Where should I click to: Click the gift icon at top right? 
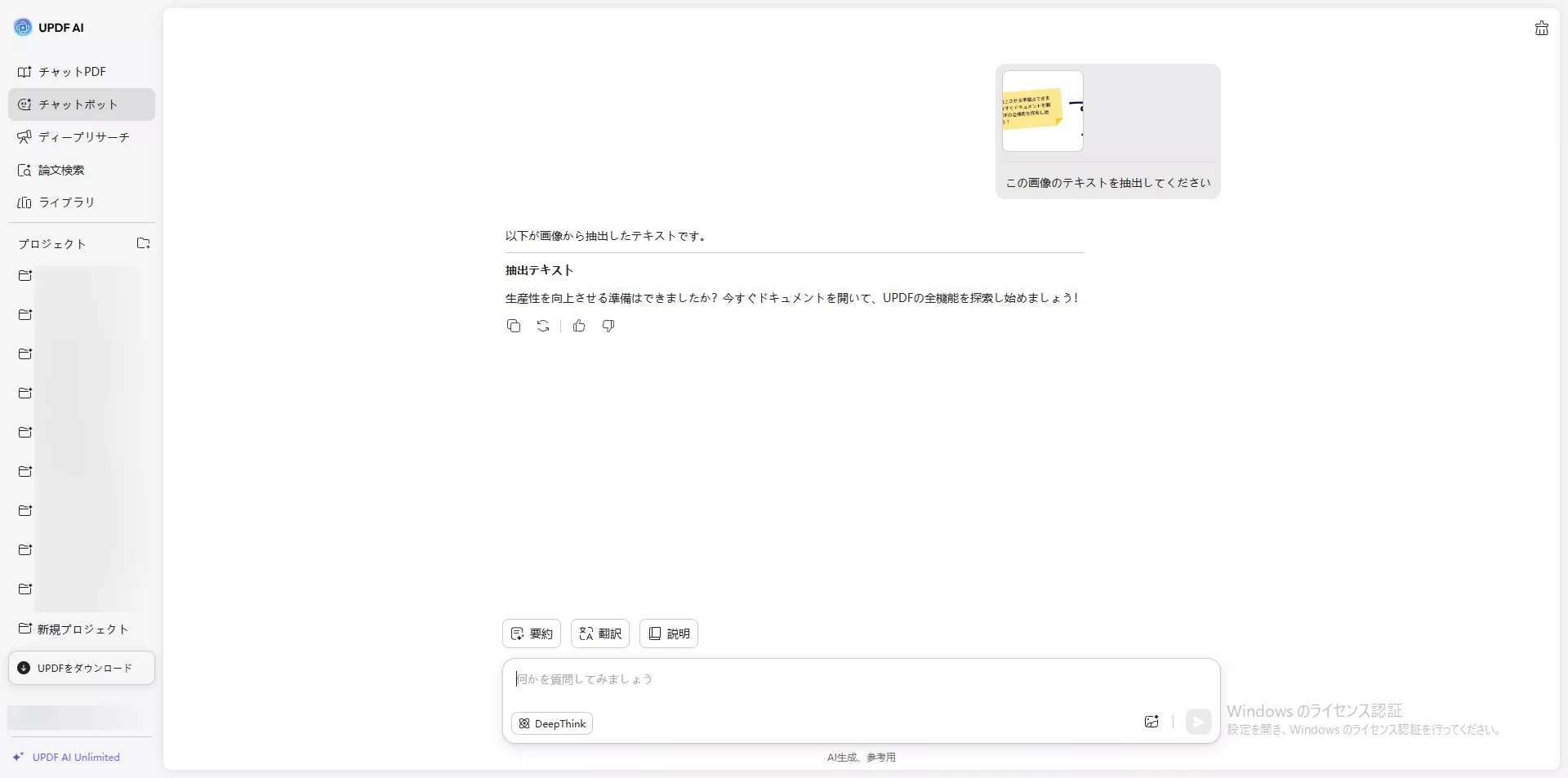coord(1541,29)
